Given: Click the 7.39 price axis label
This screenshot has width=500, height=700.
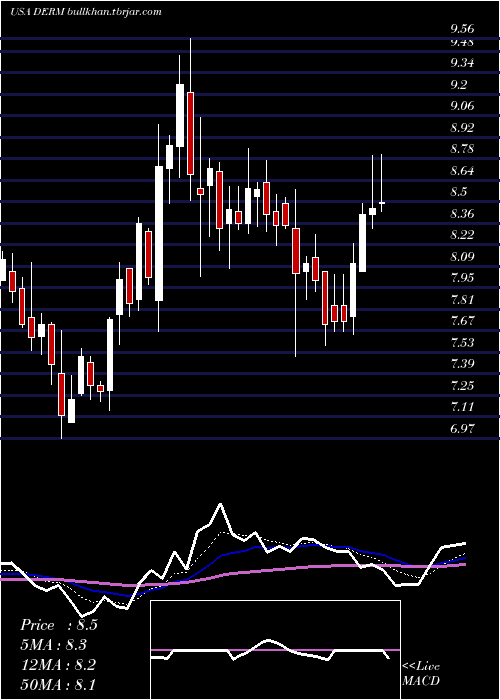Looking at the screenshot, I should pyautogui.click(x=462, y=364).
